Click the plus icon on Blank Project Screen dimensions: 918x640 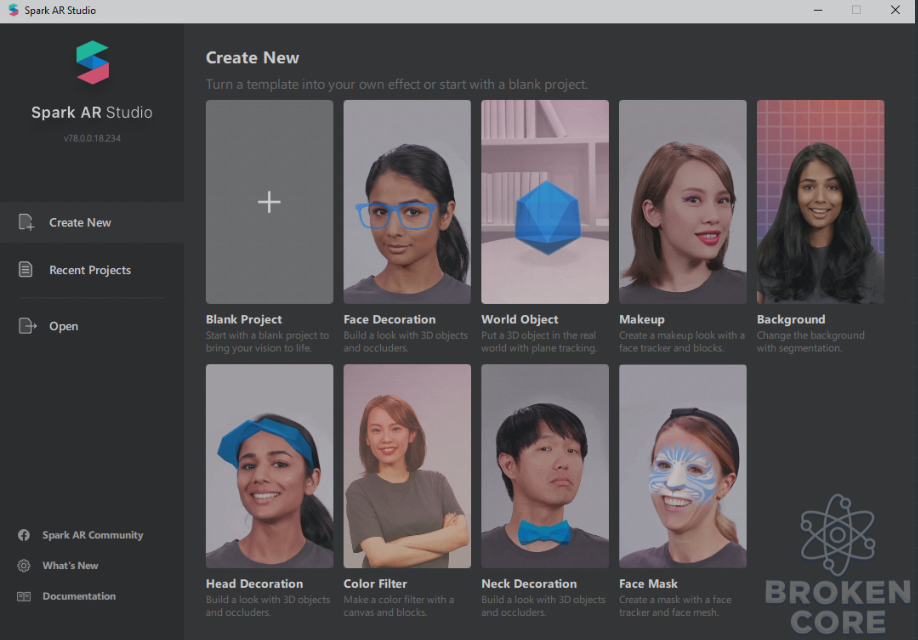point(269,202)
